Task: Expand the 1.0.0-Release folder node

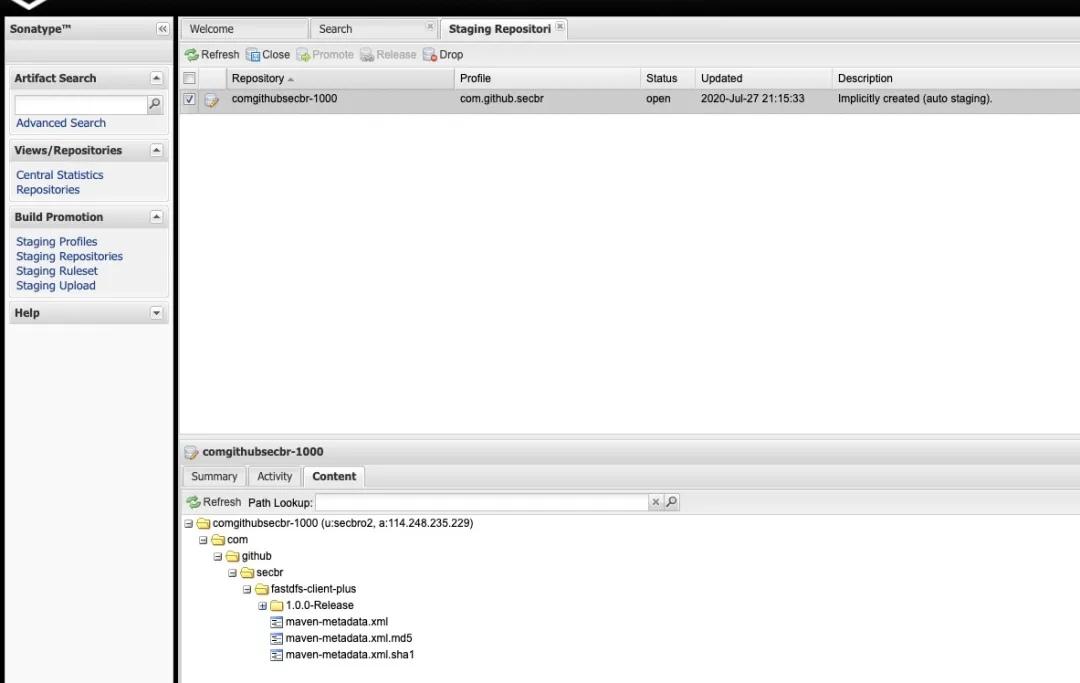Action: tap(263, 605)
